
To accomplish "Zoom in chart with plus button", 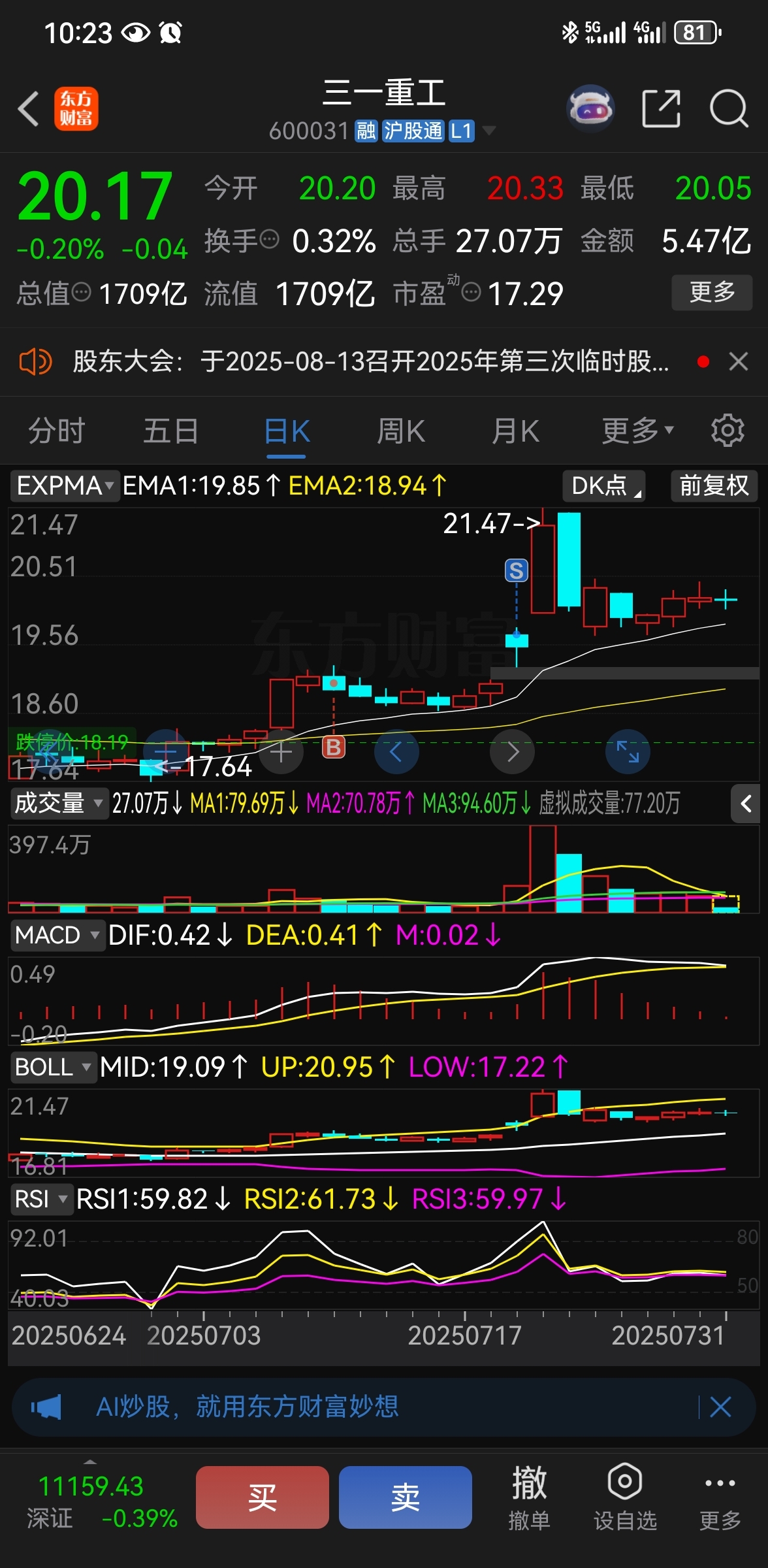I will click(281, 752).
